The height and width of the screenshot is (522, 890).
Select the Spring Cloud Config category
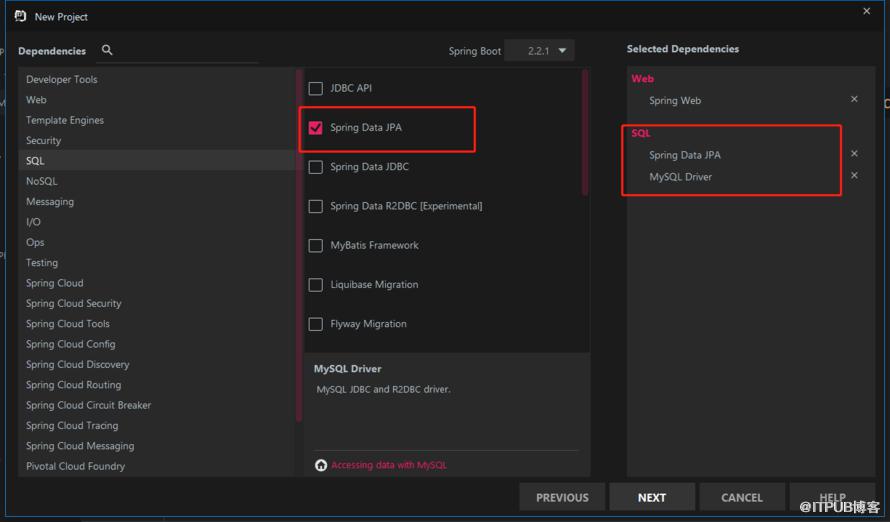click(157, 344)
